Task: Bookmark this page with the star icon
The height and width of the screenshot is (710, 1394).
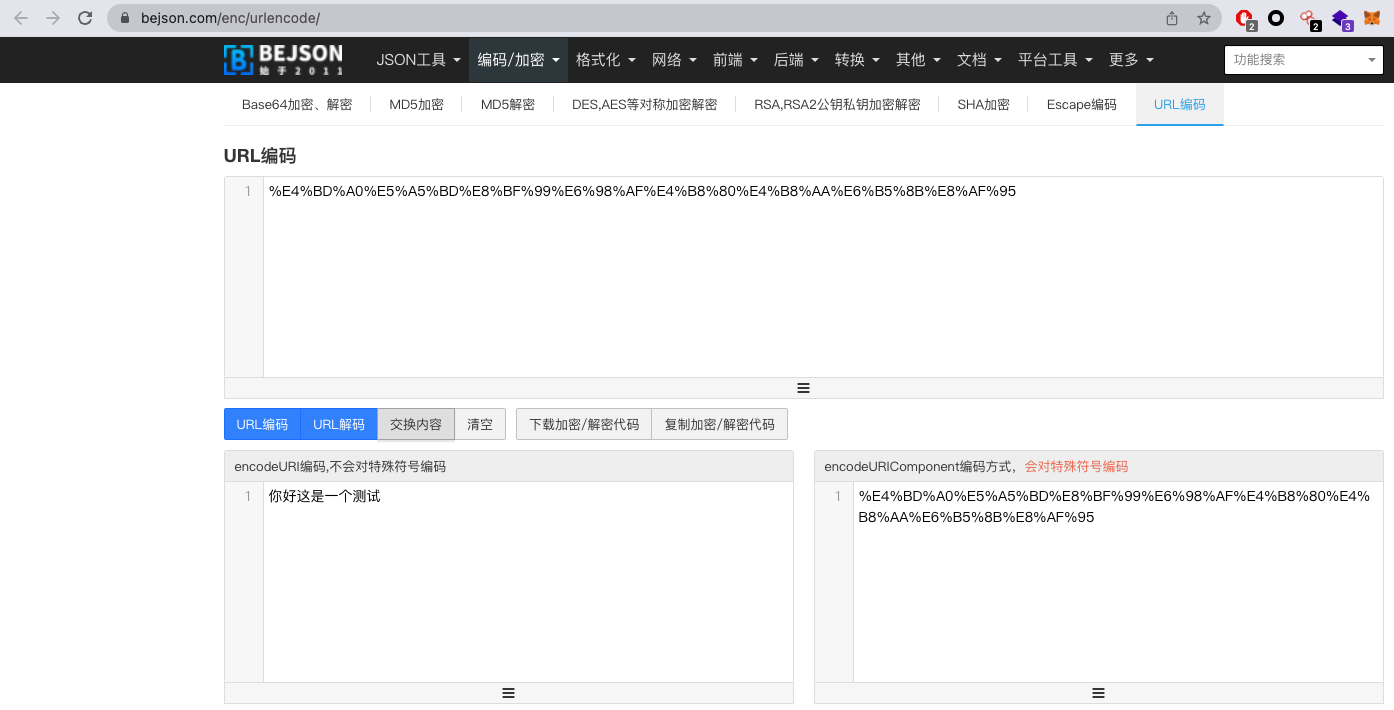Action: (x=1204, y=18)
